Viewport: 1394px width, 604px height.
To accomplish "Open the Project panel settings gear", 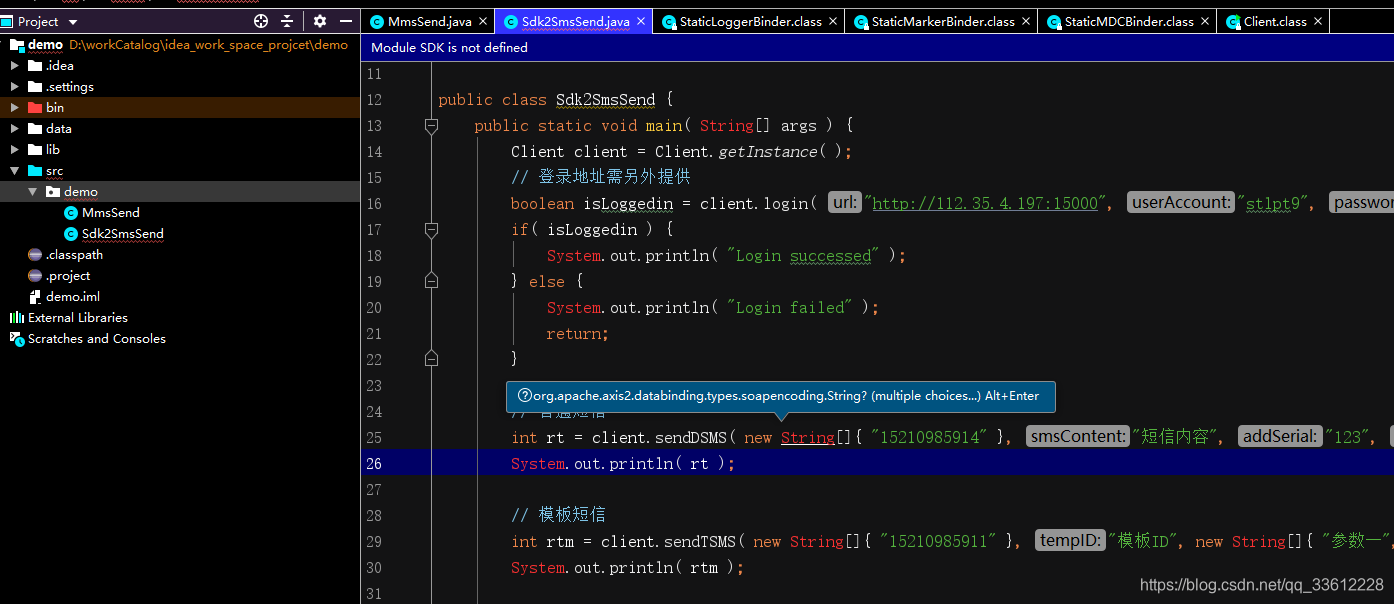I will point(320,20).
